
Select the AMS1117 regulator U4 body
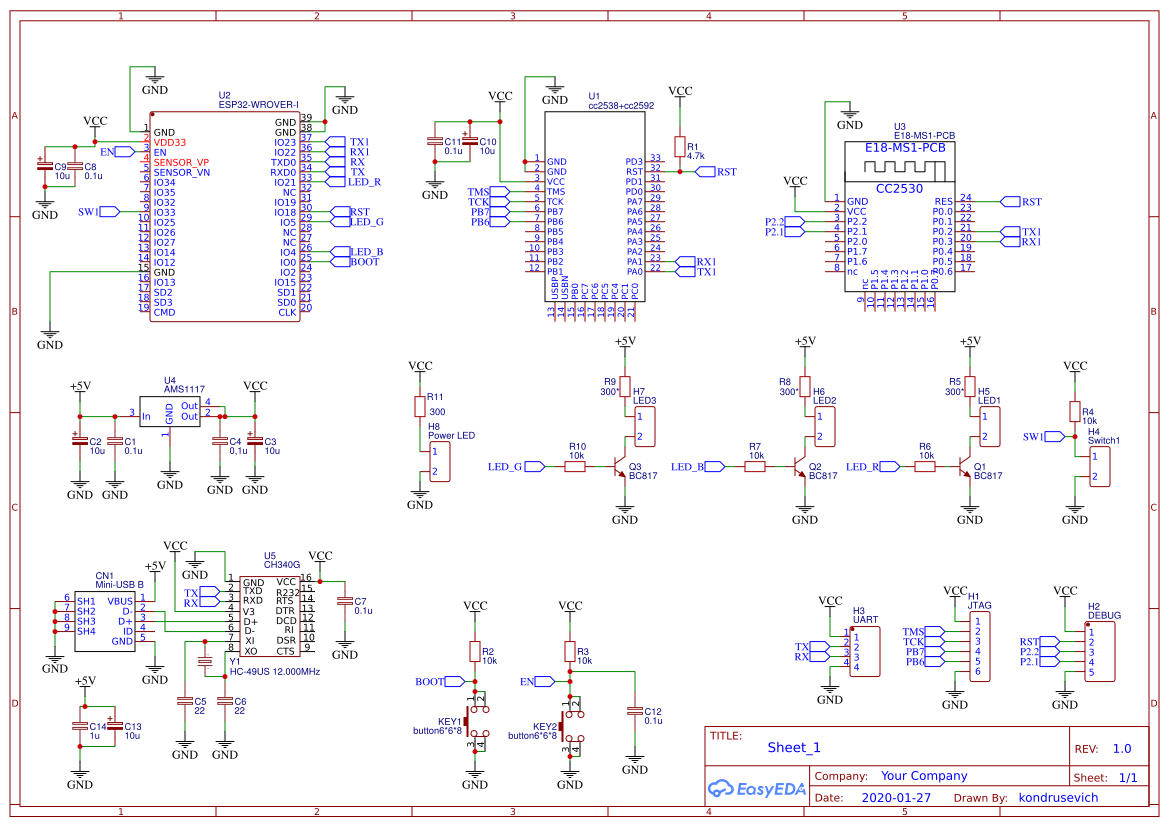click(x=170, y=414)
